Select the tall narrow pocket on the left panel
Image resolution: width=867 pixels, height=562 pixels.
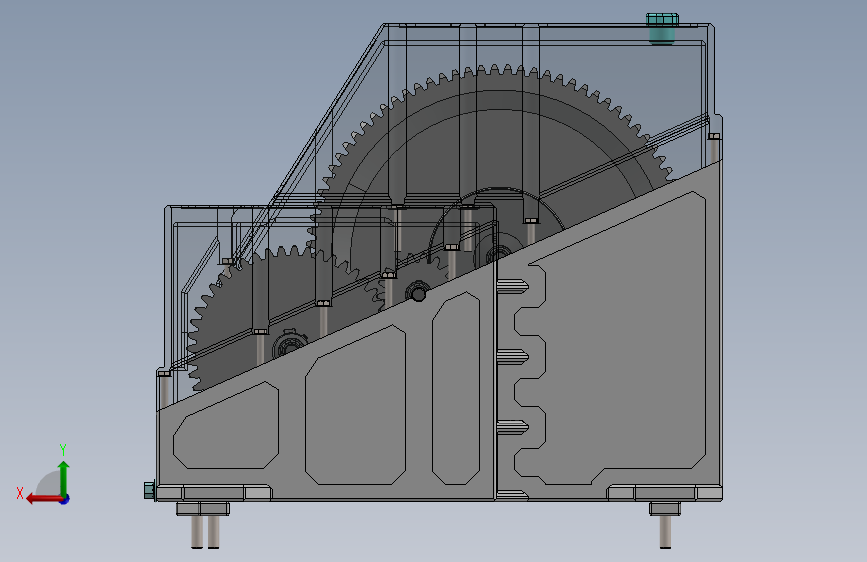coord(456,389)
